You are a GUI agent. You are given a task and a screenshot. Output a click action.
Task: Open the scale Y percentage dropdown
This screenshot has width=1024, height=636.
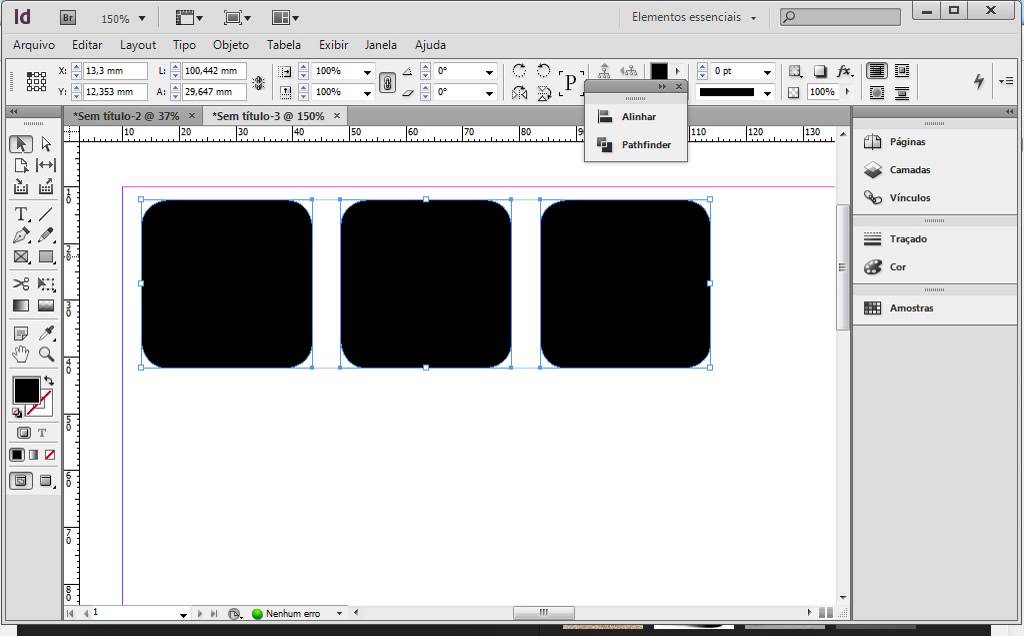pos(368,93)
